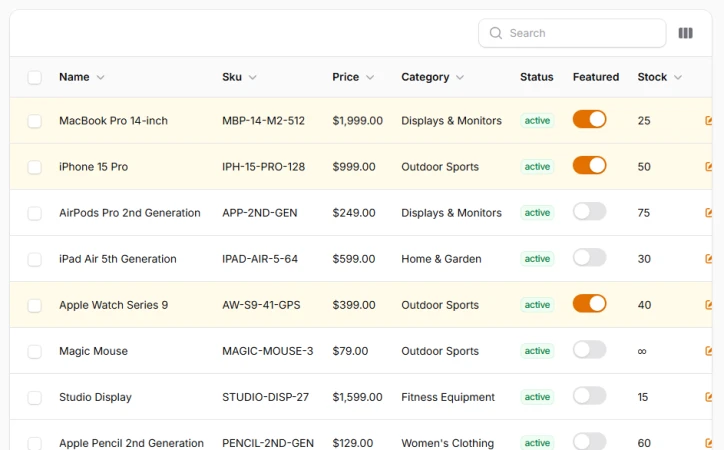Check the Magic Mouse row checkbox

pos(35,352)
